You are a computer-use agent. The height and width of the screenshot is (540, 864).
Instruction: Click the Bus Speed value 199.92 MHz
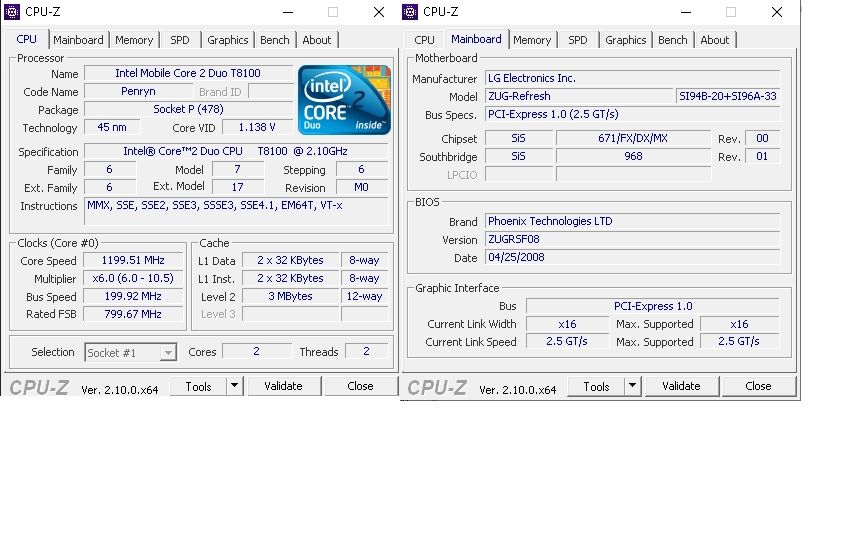click(x=133, y=296)
